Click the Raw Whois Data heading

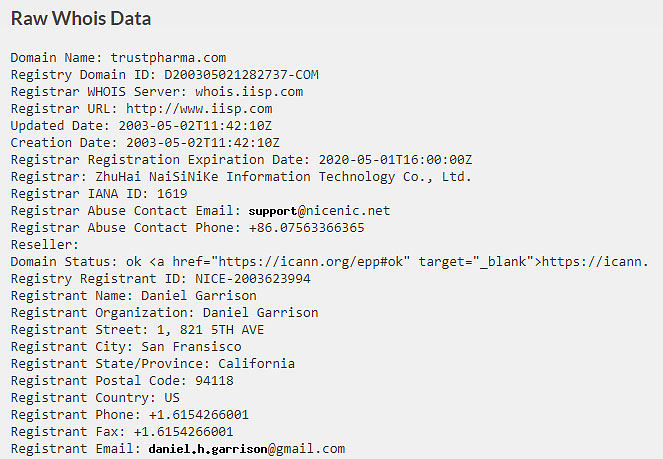(x=81, y=19)
